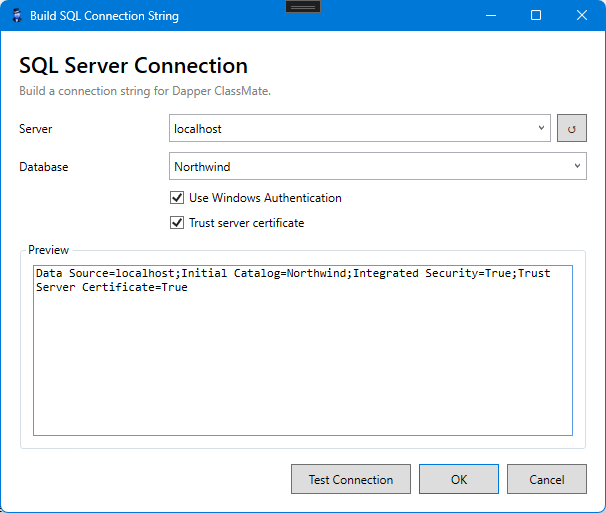
Task: Click the 'Server' label
Action: [36, 129]
